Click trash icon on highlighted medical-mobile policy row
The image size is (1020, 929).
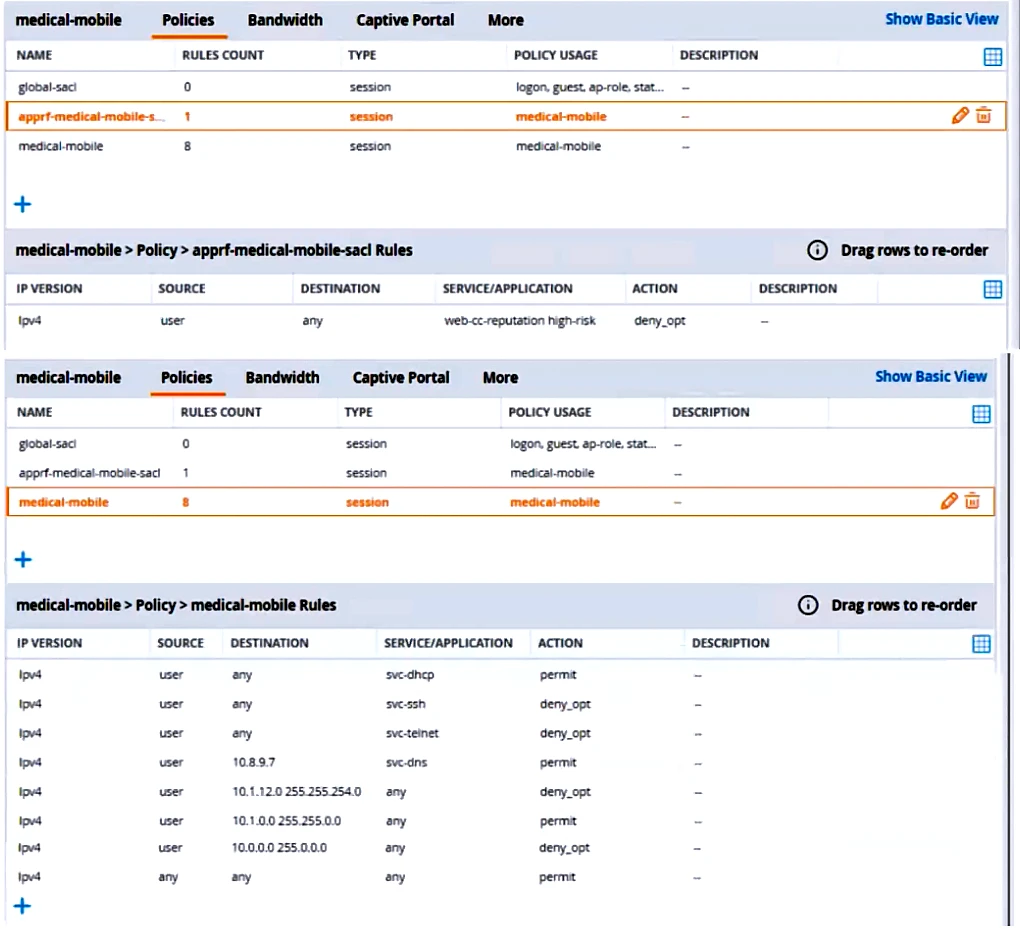tap(972, 502)
